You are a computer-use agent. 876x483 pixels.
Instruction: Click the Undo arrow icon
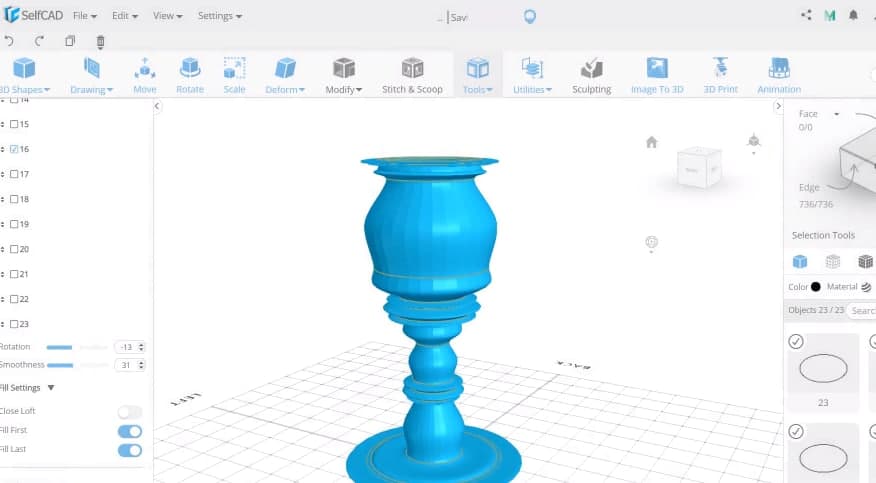coord(9,41)
